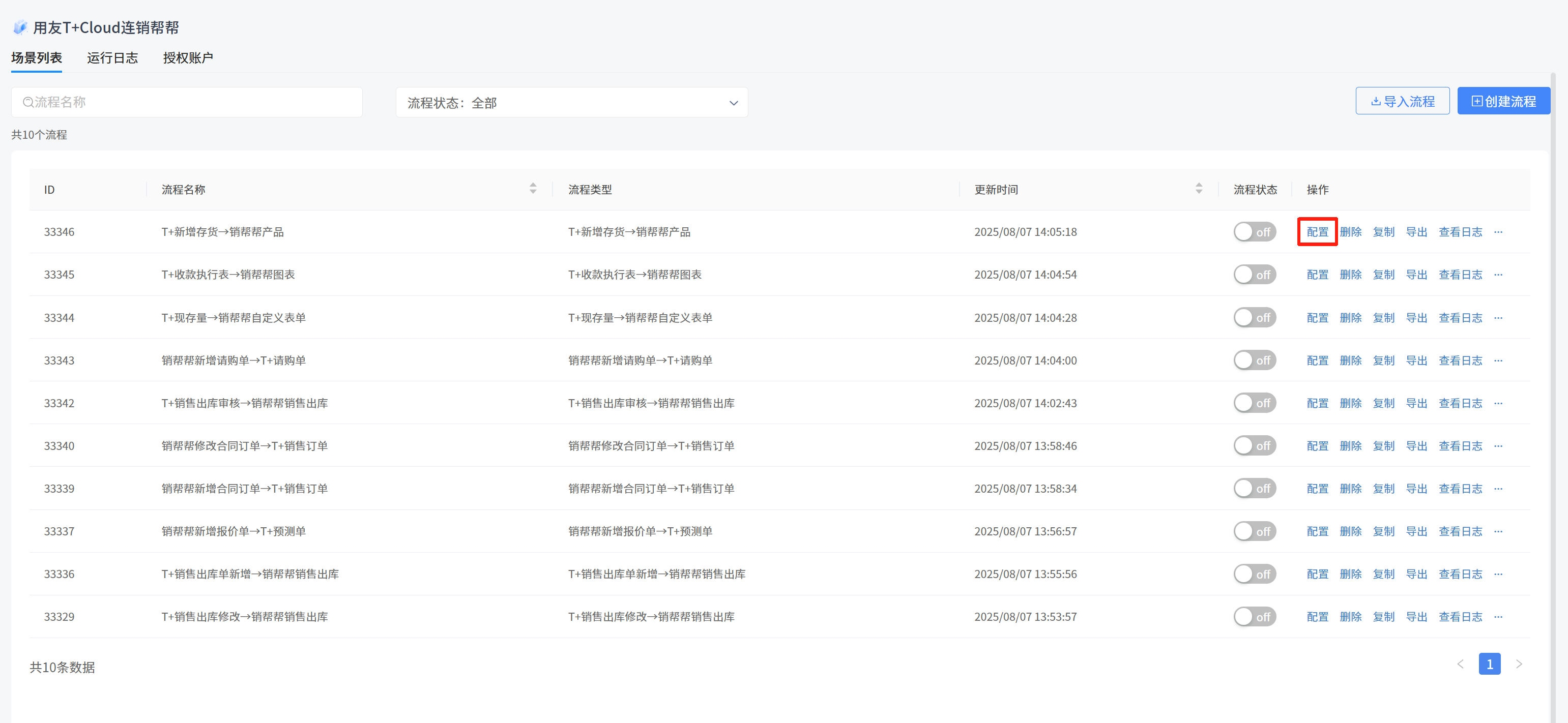This screenshot has width=1568, height=723.
Task: Click 导出 for flow 33343
Action: (x=1416, y=360)
